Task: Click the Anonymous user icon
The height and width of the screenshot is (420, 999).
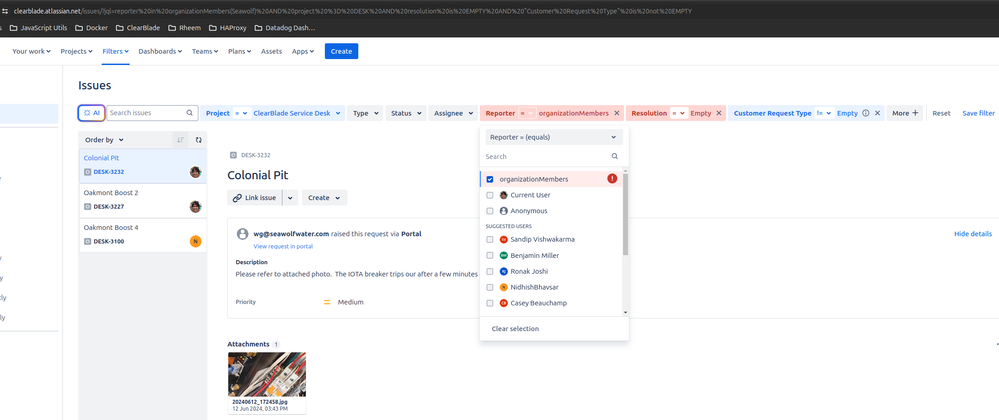Action: [503, 211]
